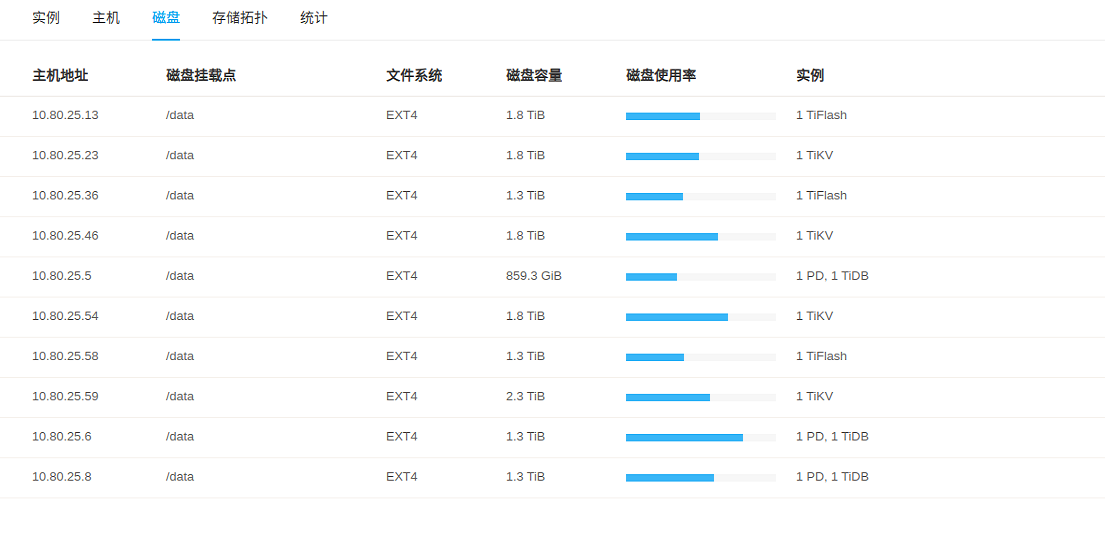This screenshot has height=560, width=1105.
Task: Click the 1 TiFlash instance for 10.80.25.36
Action: tap(821, 195)
